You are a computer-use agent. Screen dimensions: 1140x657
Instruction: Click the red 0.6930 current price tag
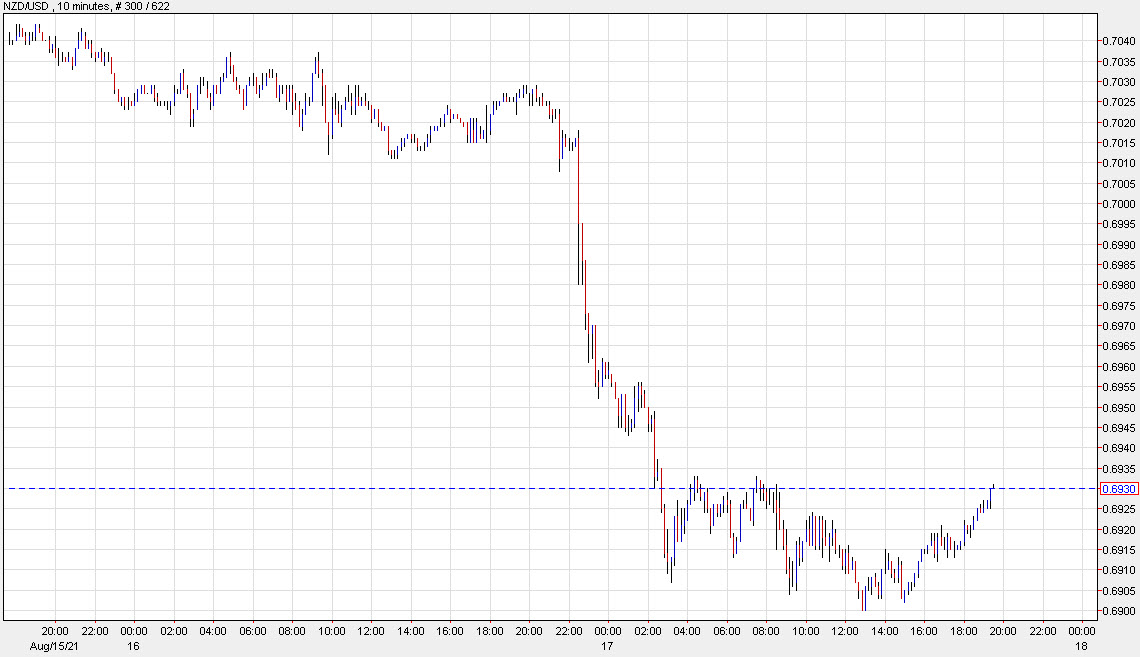pyautogui.click(x=1118, y=489)
